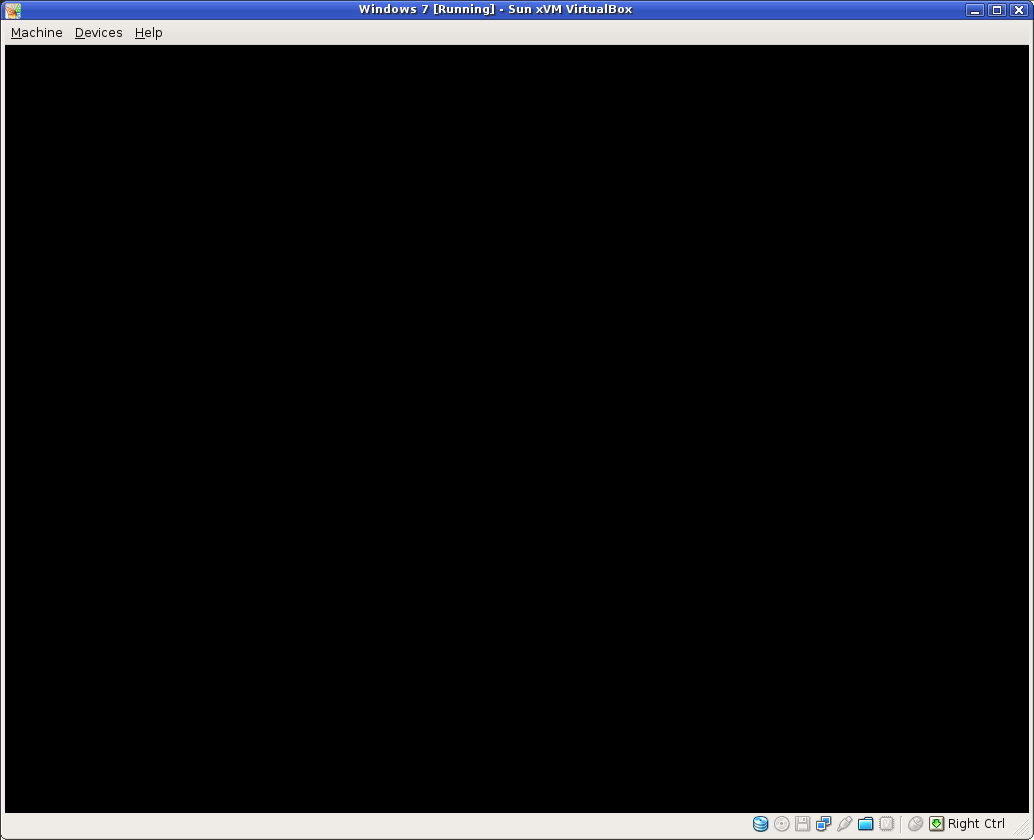Image resolution: width=1034 pixels, height=840 pixels.
Task: Open the network adapters status icon
Action: click(823, 823)
